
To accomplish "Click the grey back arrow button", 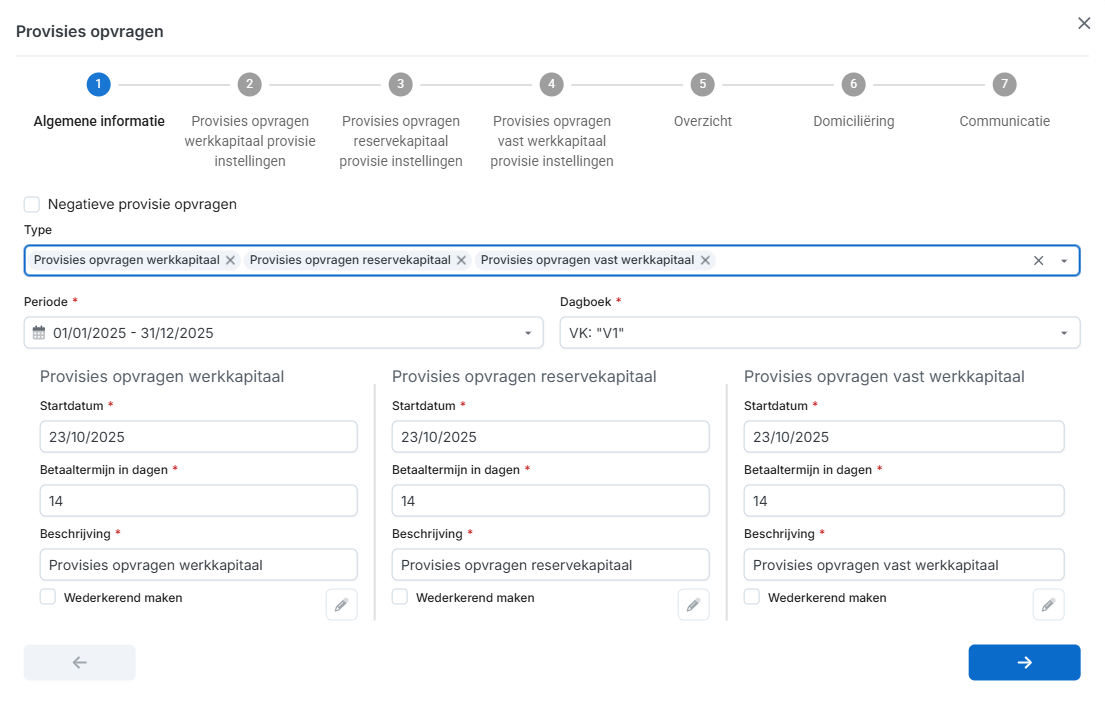I will pyautogui.click(x=80, y=662).
